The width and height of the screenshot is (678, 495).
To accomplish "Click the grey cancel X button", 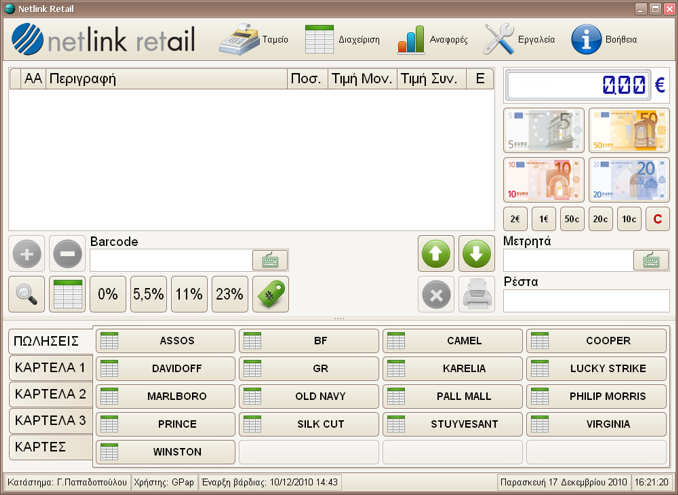I will (436, 294).
